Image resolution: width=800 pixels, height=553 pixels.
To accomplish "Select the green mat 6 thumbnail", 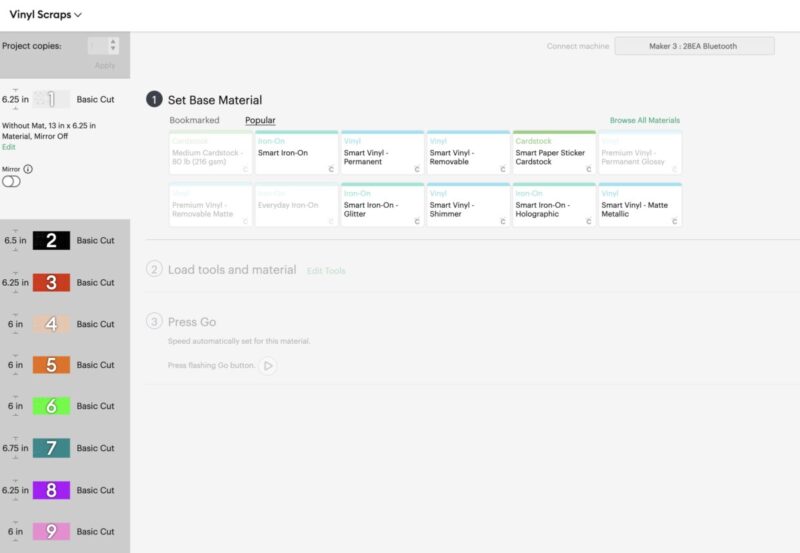I will (51, 406).
